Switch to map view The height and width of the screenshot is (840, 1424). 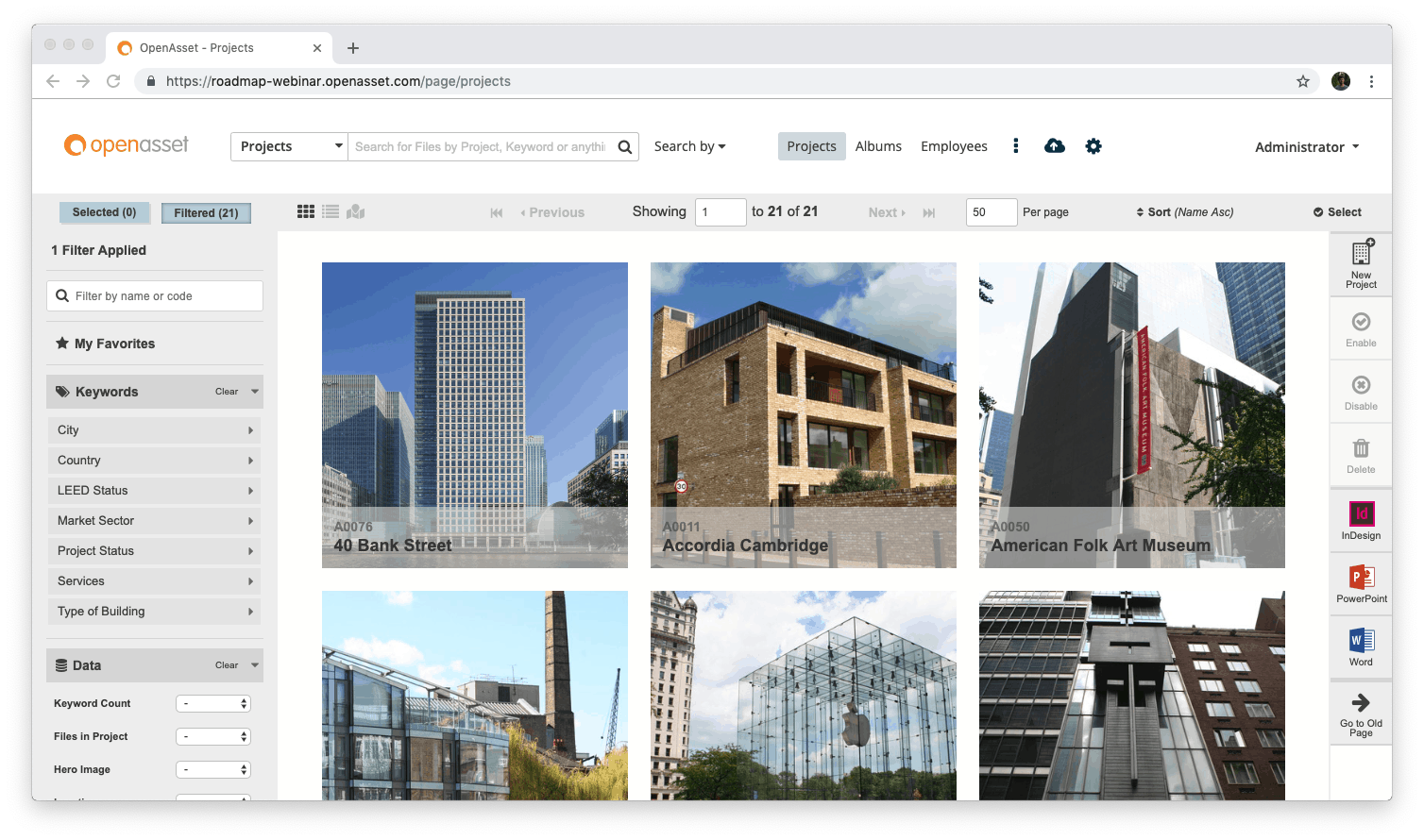click(x=355, y=212)
